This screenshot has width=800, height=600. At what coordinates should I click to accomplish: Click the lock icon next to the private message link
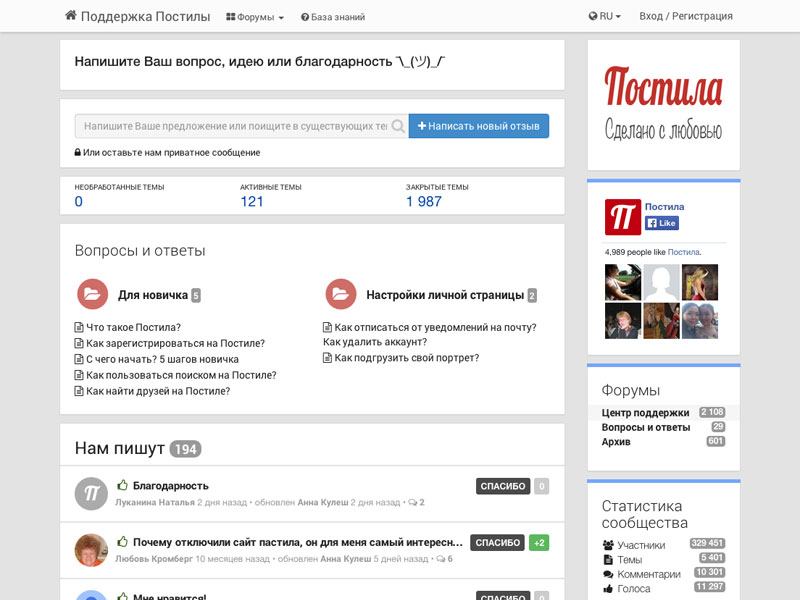(78, 152)
